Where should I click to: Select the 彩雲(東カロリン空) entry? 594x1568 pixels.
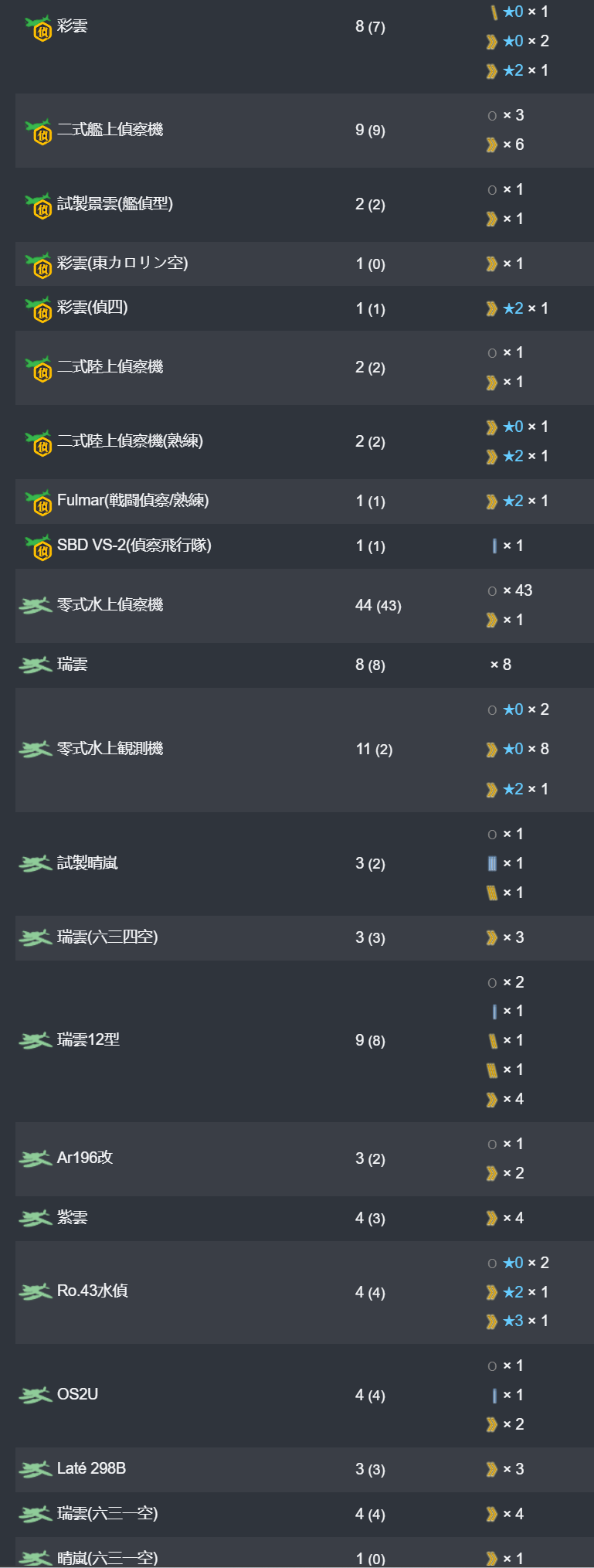coord(123,264)
